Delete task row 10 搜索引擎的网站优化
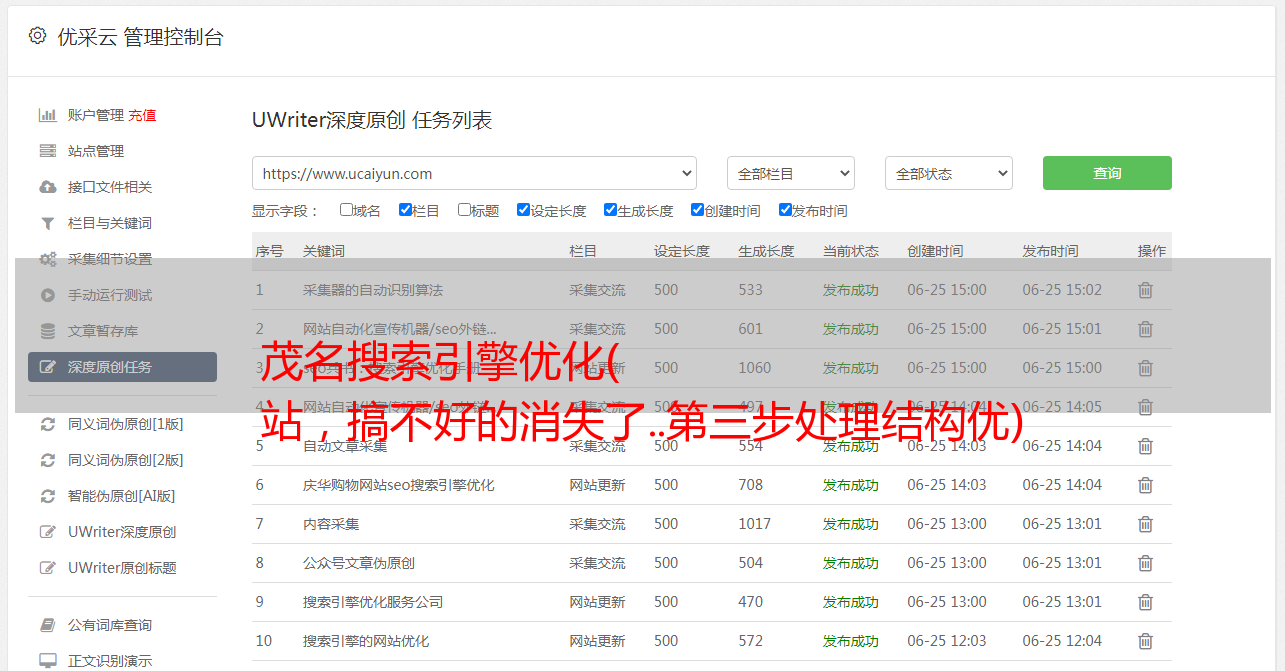Viewport: 1285px width, 671px height. (x=1146, y=641)
